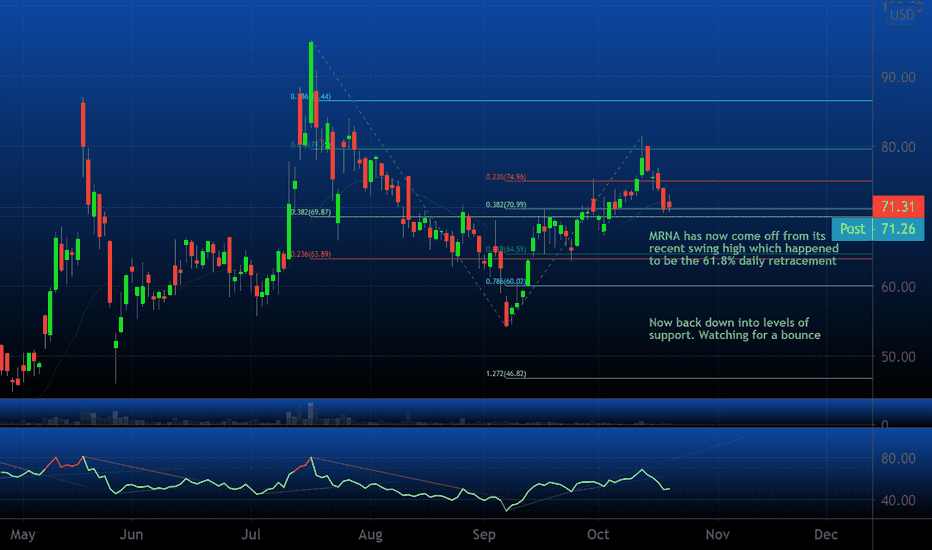Image resolution: width=932 pixels, height=550 pixels.
Task: Select the 0.236(63.89) Fibonacci label
Action: pyautogui.click(x=311, y=254)
